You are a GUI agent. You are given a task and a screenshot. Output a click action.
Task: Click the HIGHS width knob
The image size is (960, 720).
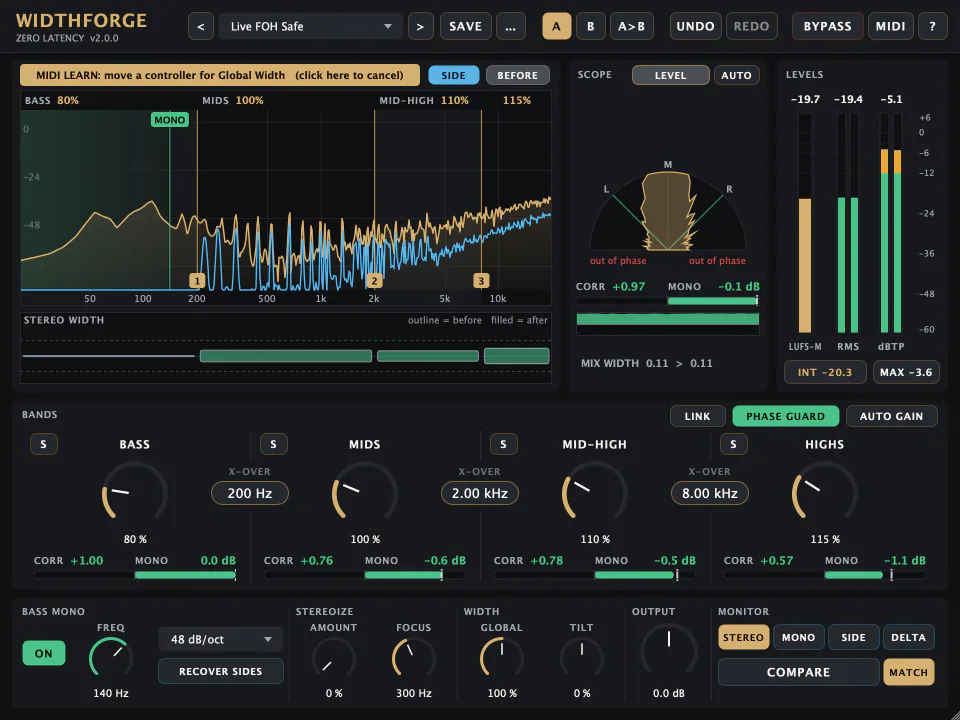tap(825, 493)
